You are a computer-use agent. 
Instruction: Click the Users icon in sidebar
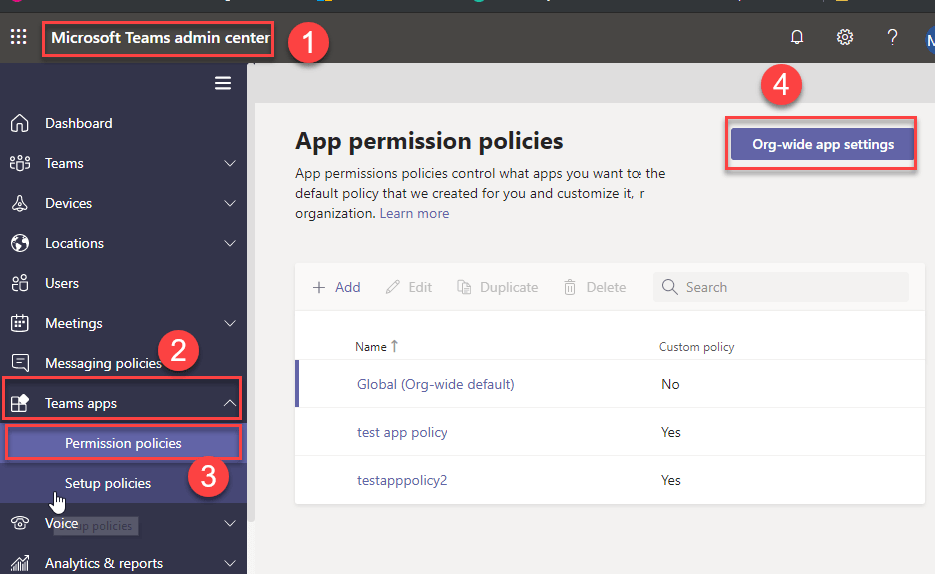click(19, 283)
